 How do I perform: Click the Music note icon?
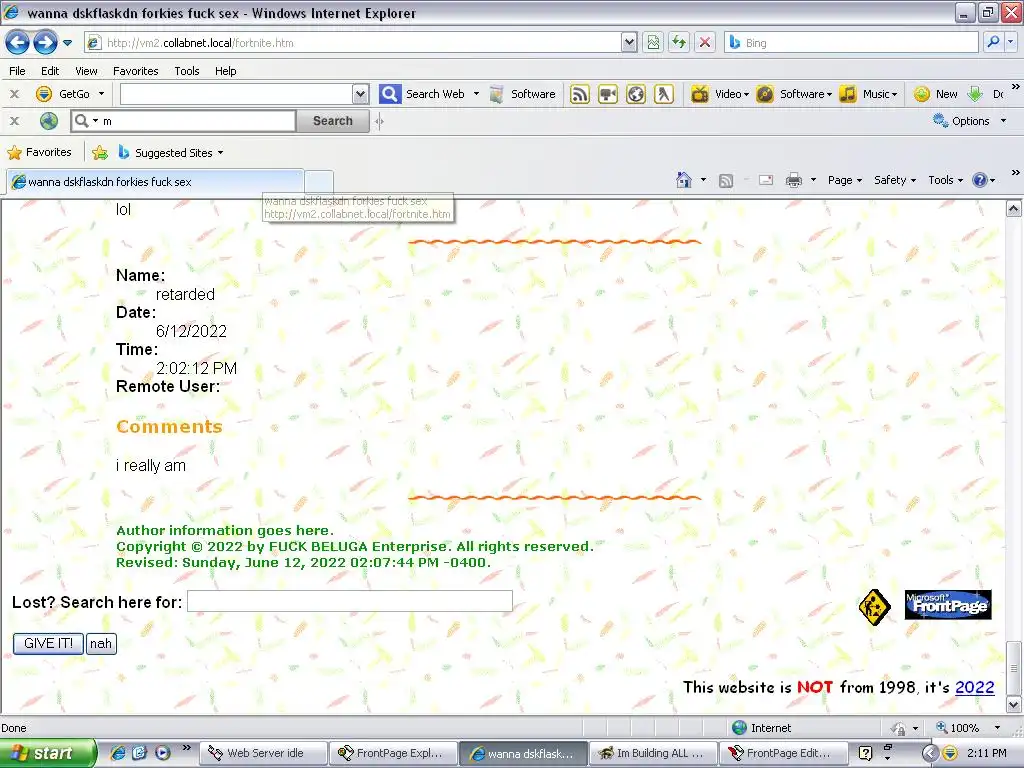(848, 94)
